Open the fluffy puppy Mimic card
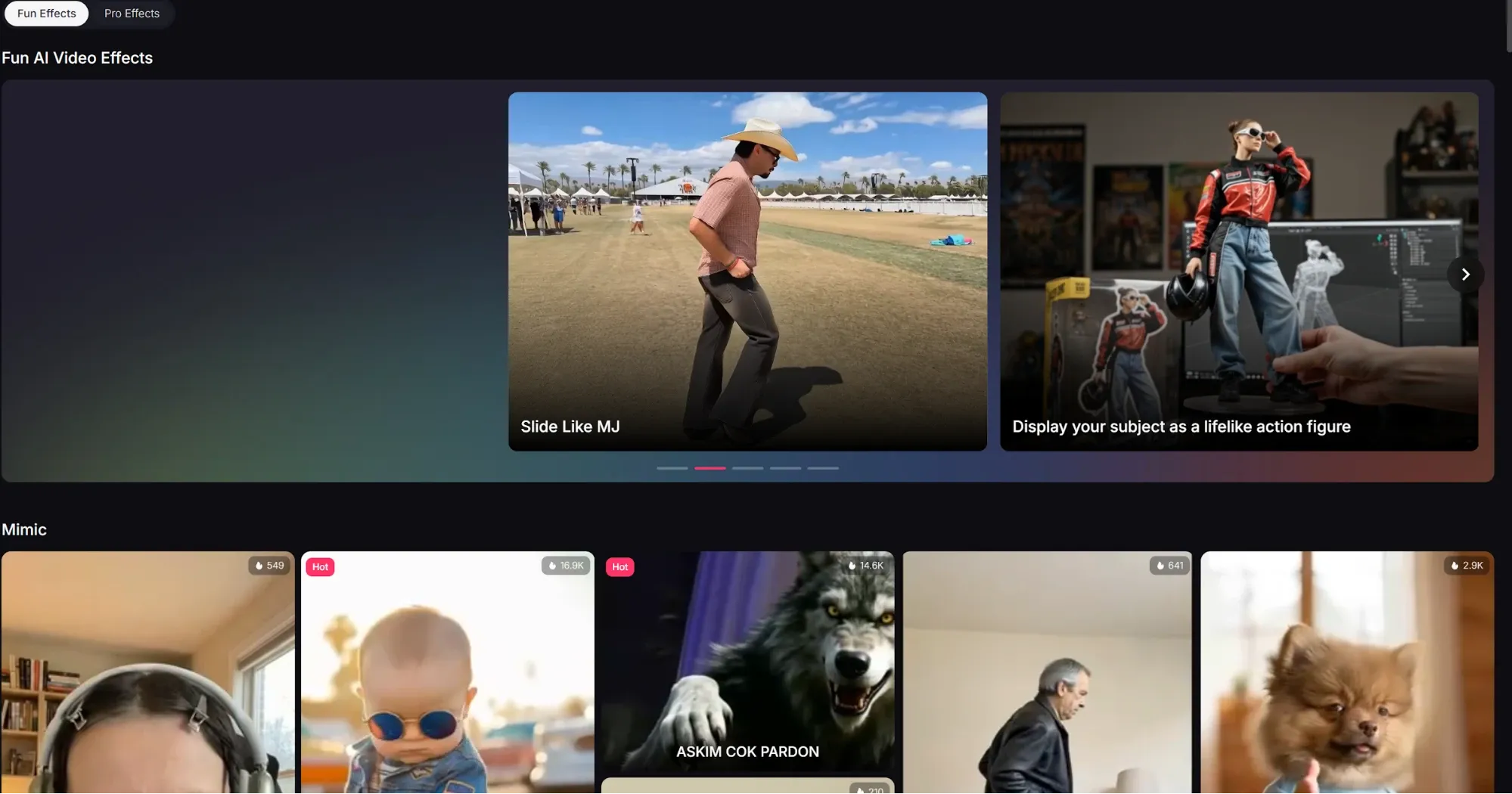Image resolution: width=1512 pixels, height=794 pixels. [x=1347, y=672]
